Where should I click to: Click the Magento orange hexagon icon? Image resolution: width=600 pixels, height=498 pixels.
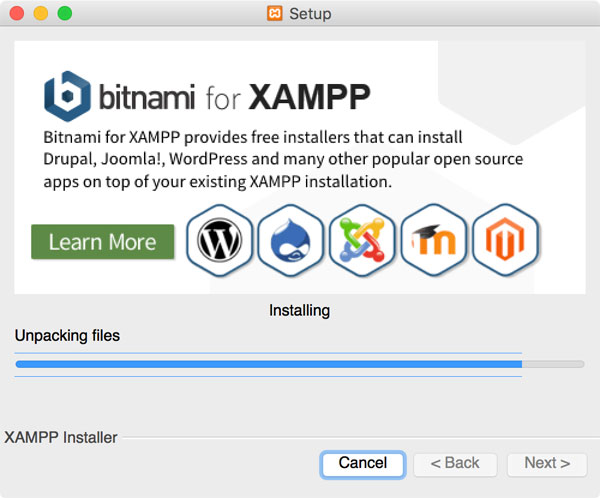click(505, 240)
